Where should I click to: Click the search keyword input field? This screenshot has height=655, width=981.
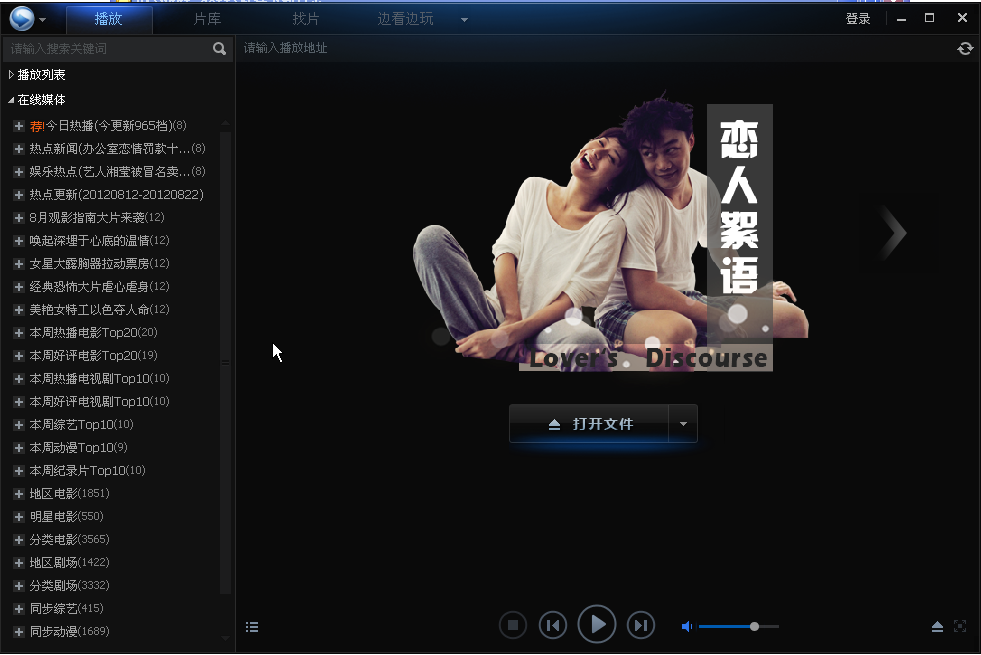106,48
